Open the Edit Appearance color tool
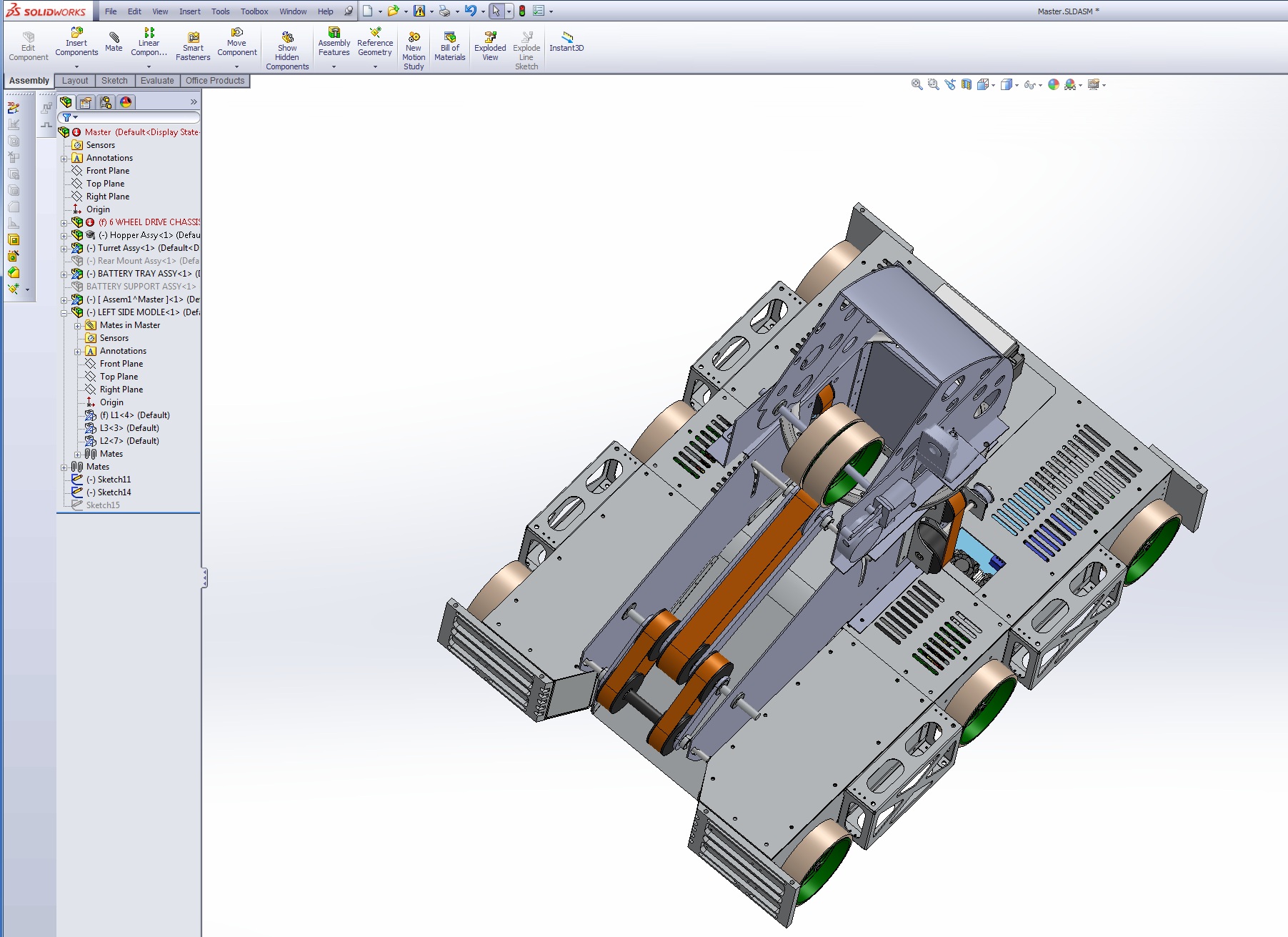This screenshot has width=1288, height=937. [1052, 84]
